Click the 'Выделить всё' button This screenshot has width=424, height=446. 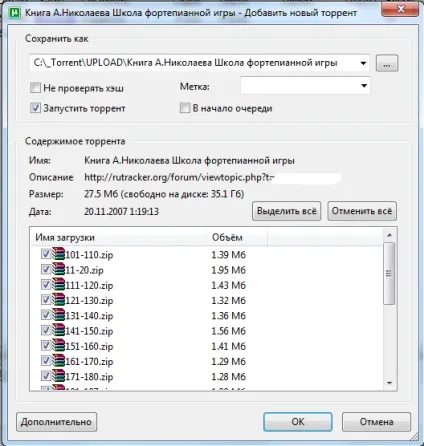click(x=287, y=211)
